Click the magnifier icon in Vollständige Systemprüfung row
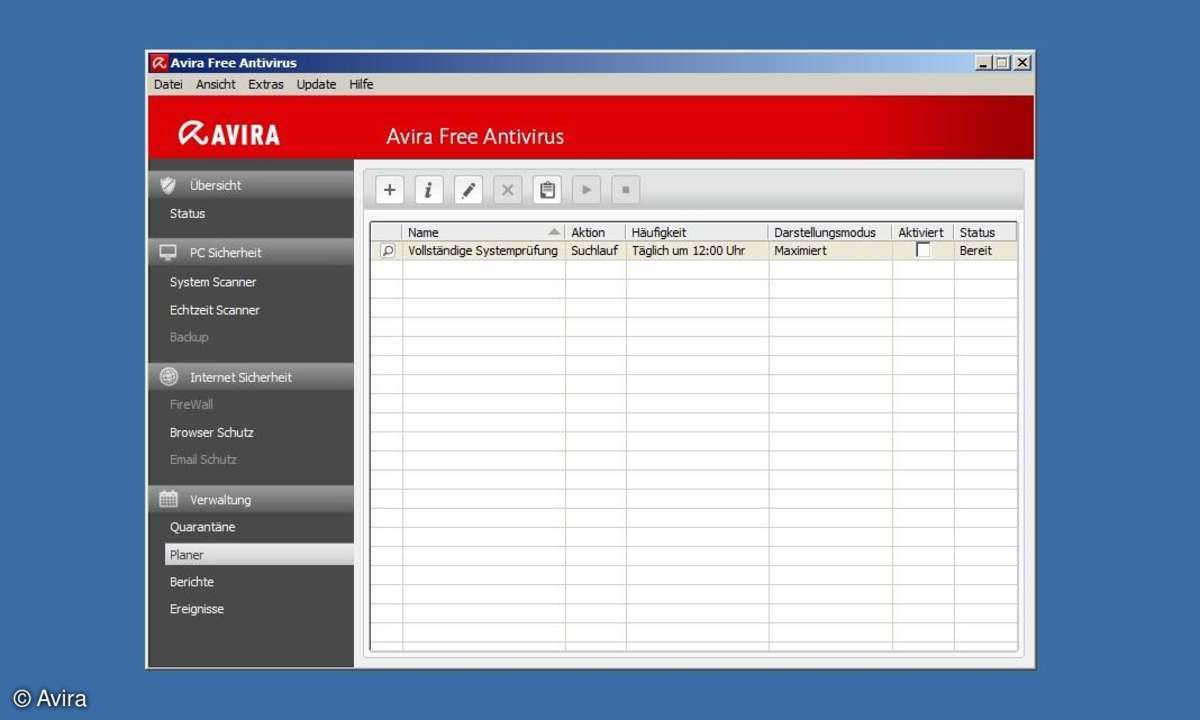This screenshot has height=720, width=1200. click(x=388, y=251)
